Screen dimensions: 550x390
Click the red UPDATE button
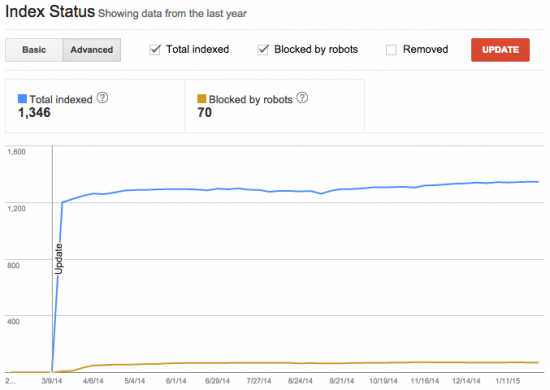(x=500, y=50)
